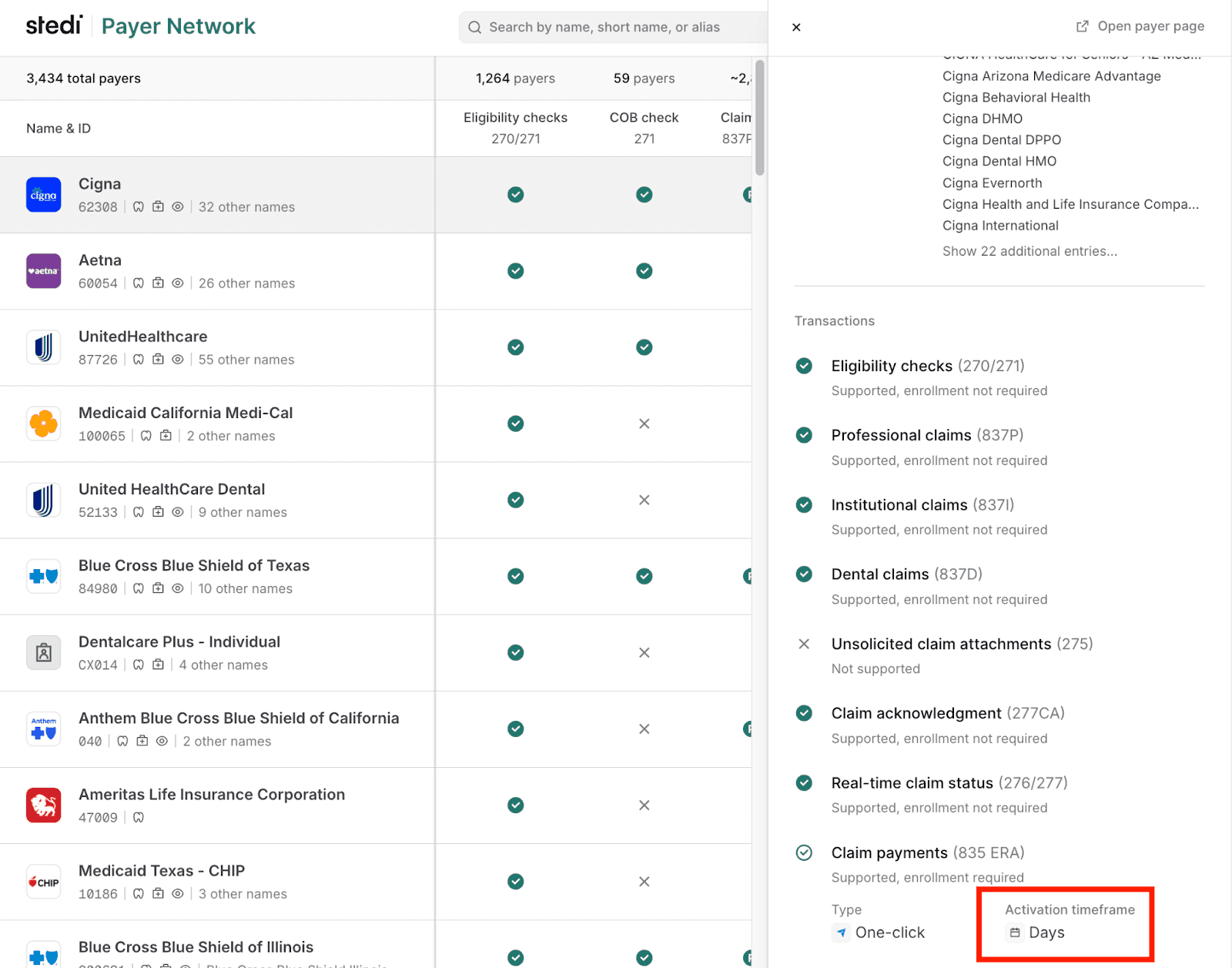The width and height of the screenshot is (1232, 968).
Task: Click the COB check column header
Action: 644,128
